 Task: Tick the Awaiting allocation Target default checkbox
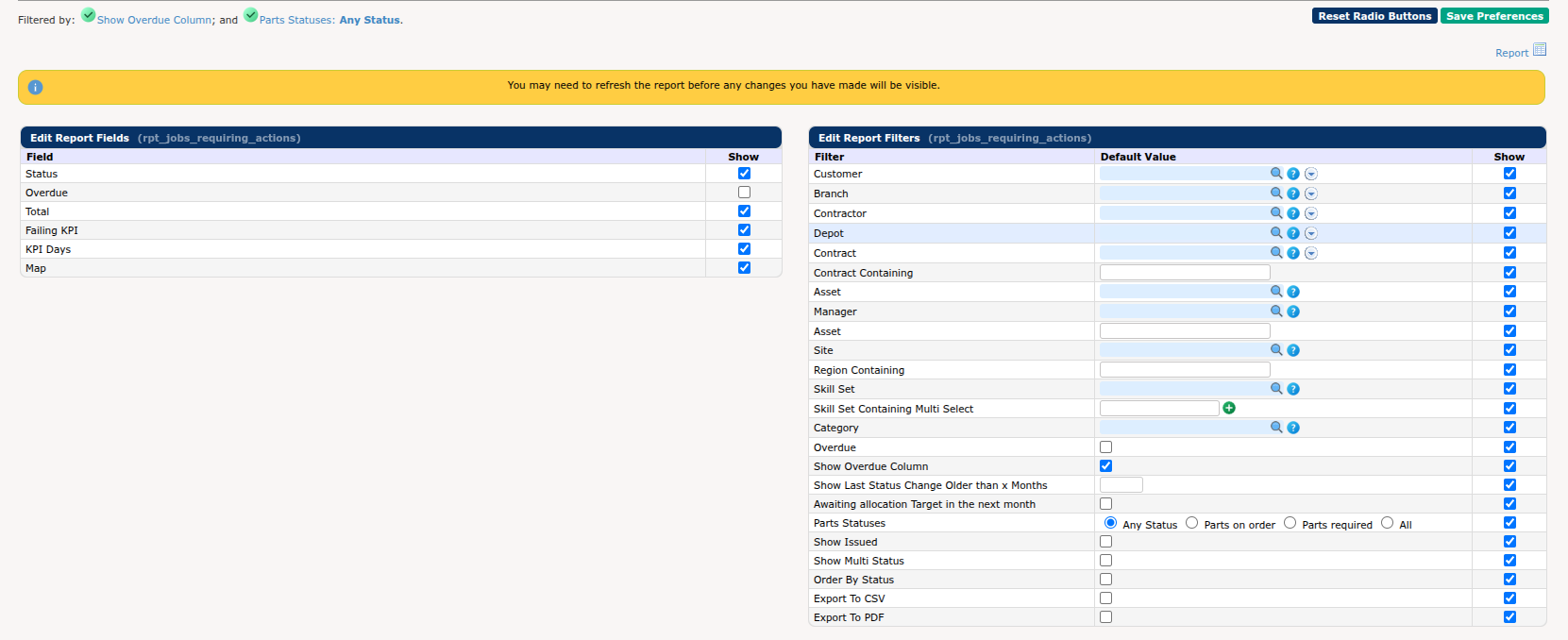point(1105,504)
